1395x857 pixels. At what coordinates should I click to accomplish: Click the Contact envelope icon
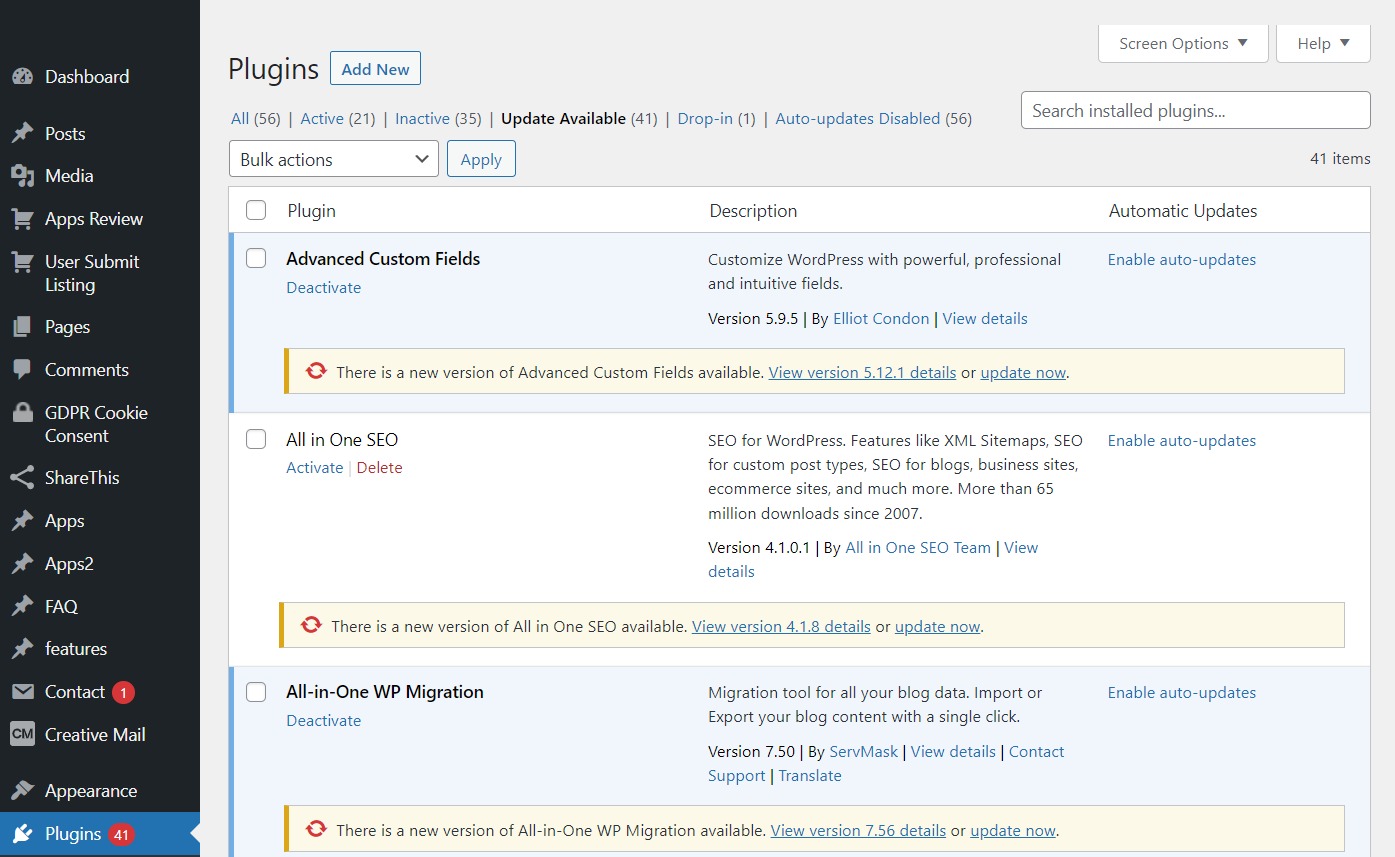(22, 692)
